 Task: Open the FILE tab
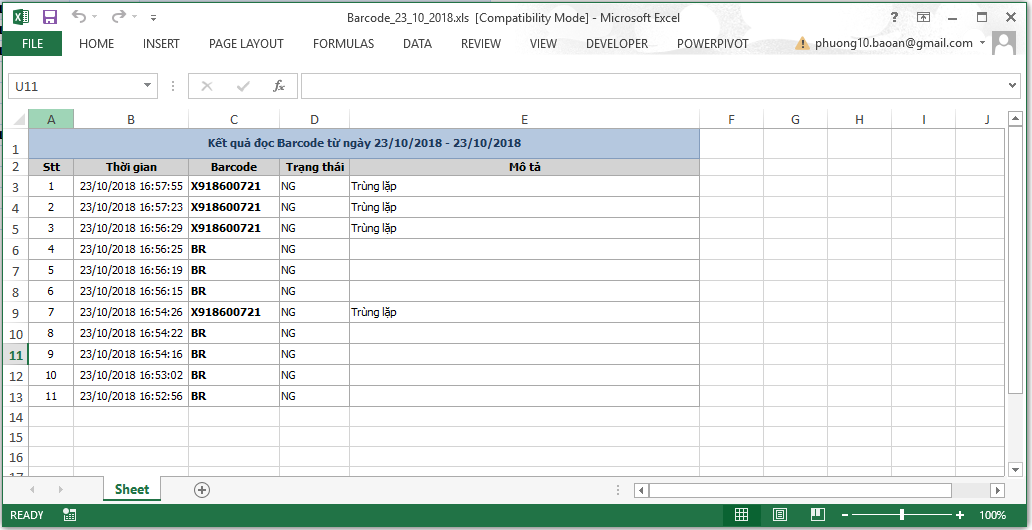tap(32, 44)
